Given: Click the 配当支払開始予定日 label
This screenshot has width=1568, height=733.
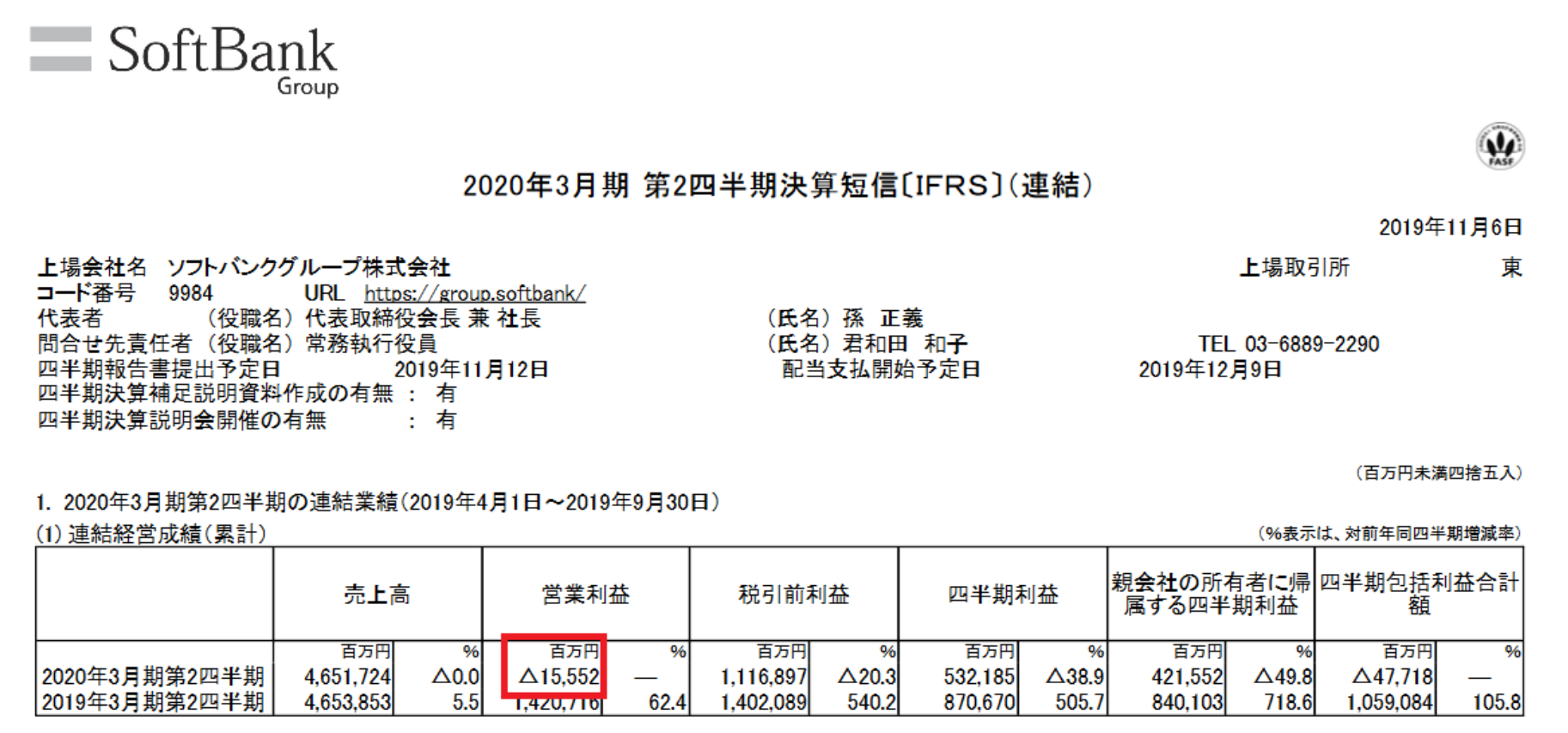Looking at the screenshot, I should pos(881,370).
